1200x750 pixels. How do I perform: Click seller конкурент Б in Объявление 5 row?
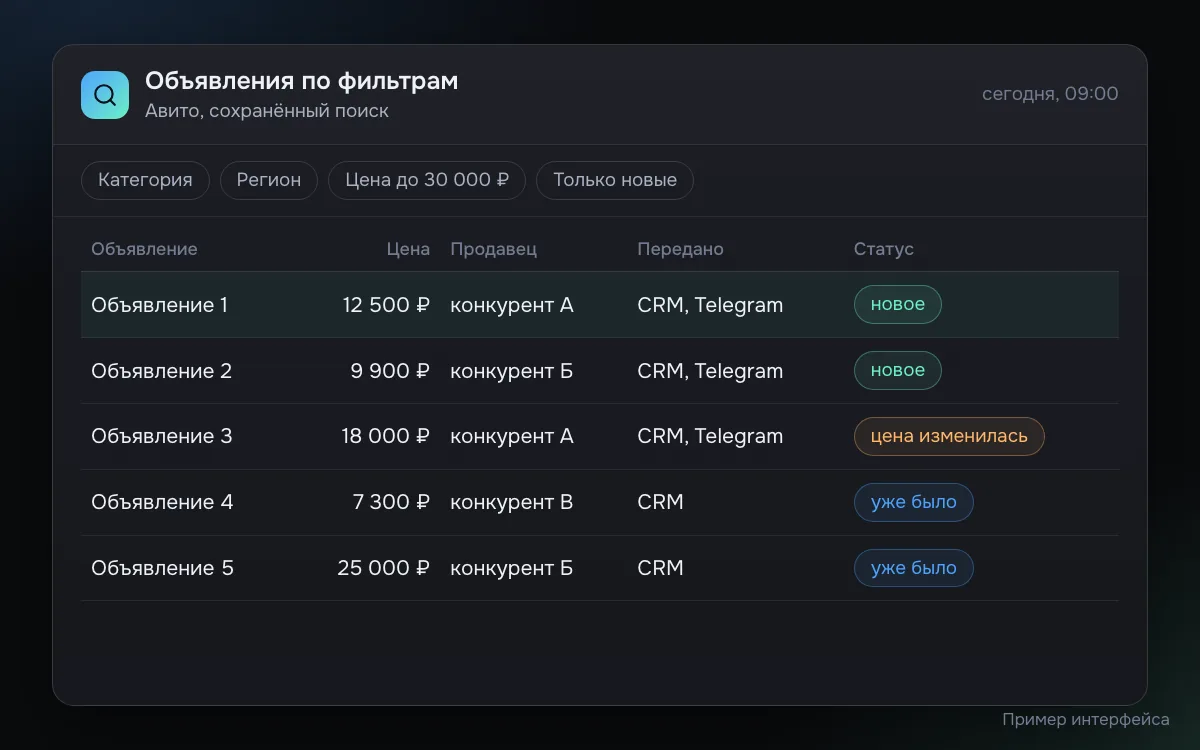tap(512, 568)
